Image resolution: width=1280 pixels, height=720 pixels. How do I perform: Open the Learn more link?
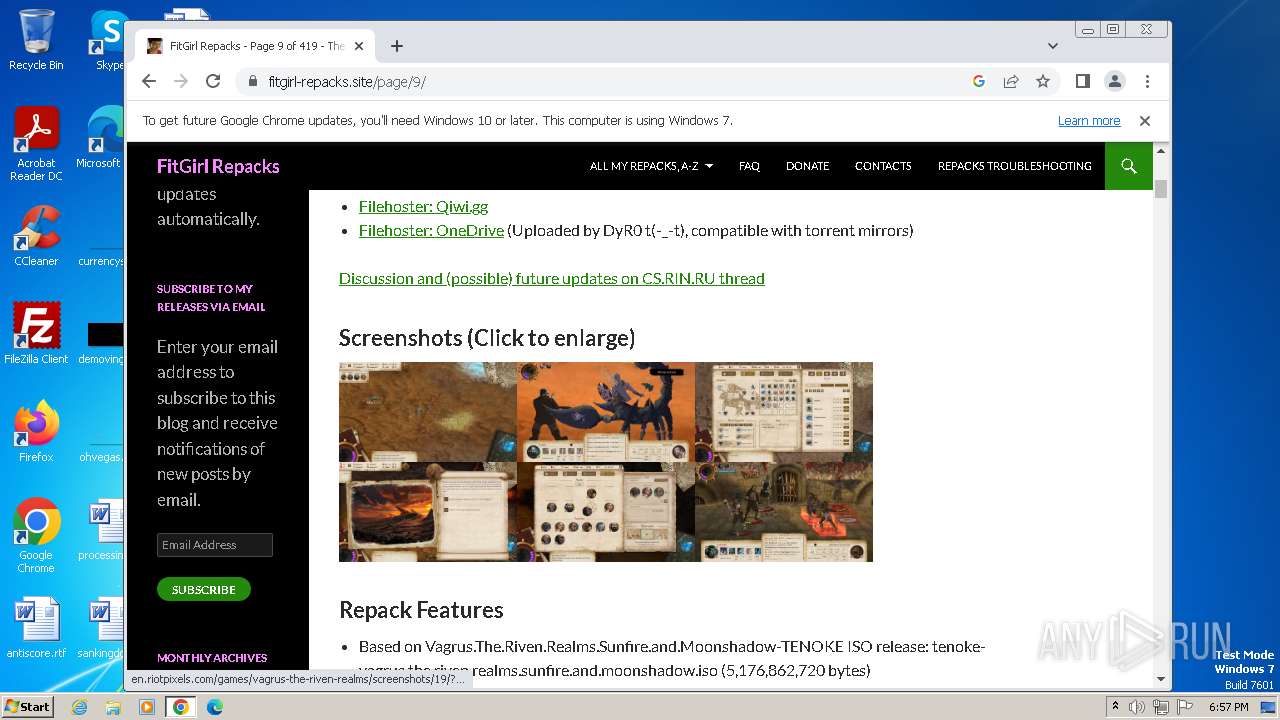tap(1089, 121)
